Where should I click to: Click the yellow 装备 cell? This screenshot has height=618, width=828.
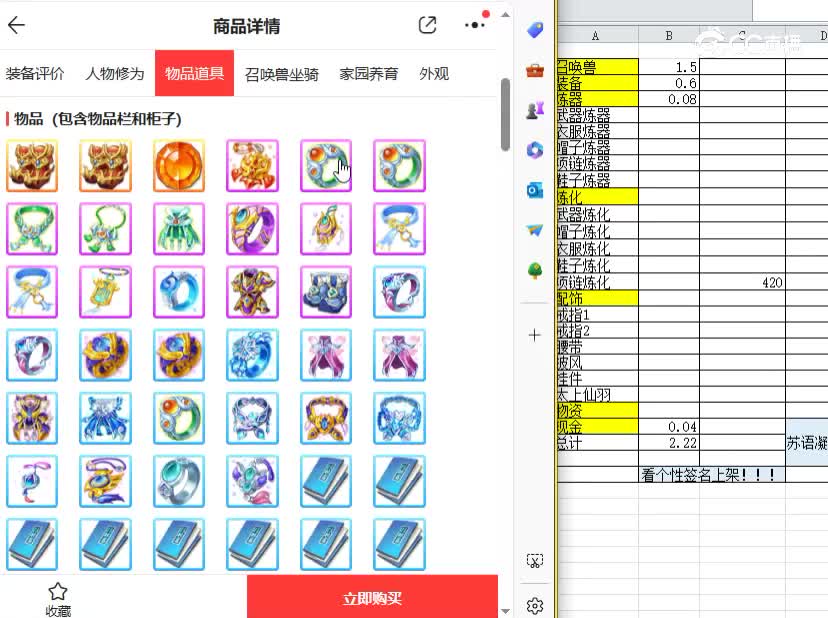pos(598,83)
